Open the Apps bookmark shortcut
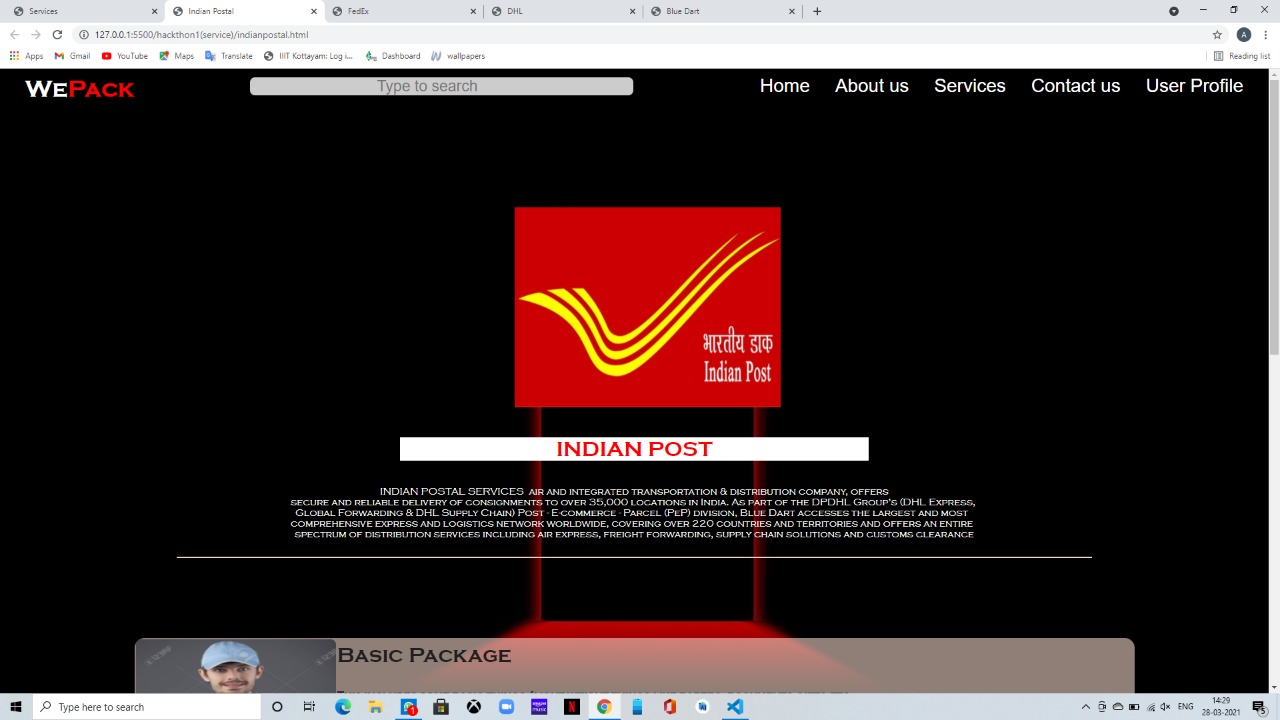 pos(26,56)
